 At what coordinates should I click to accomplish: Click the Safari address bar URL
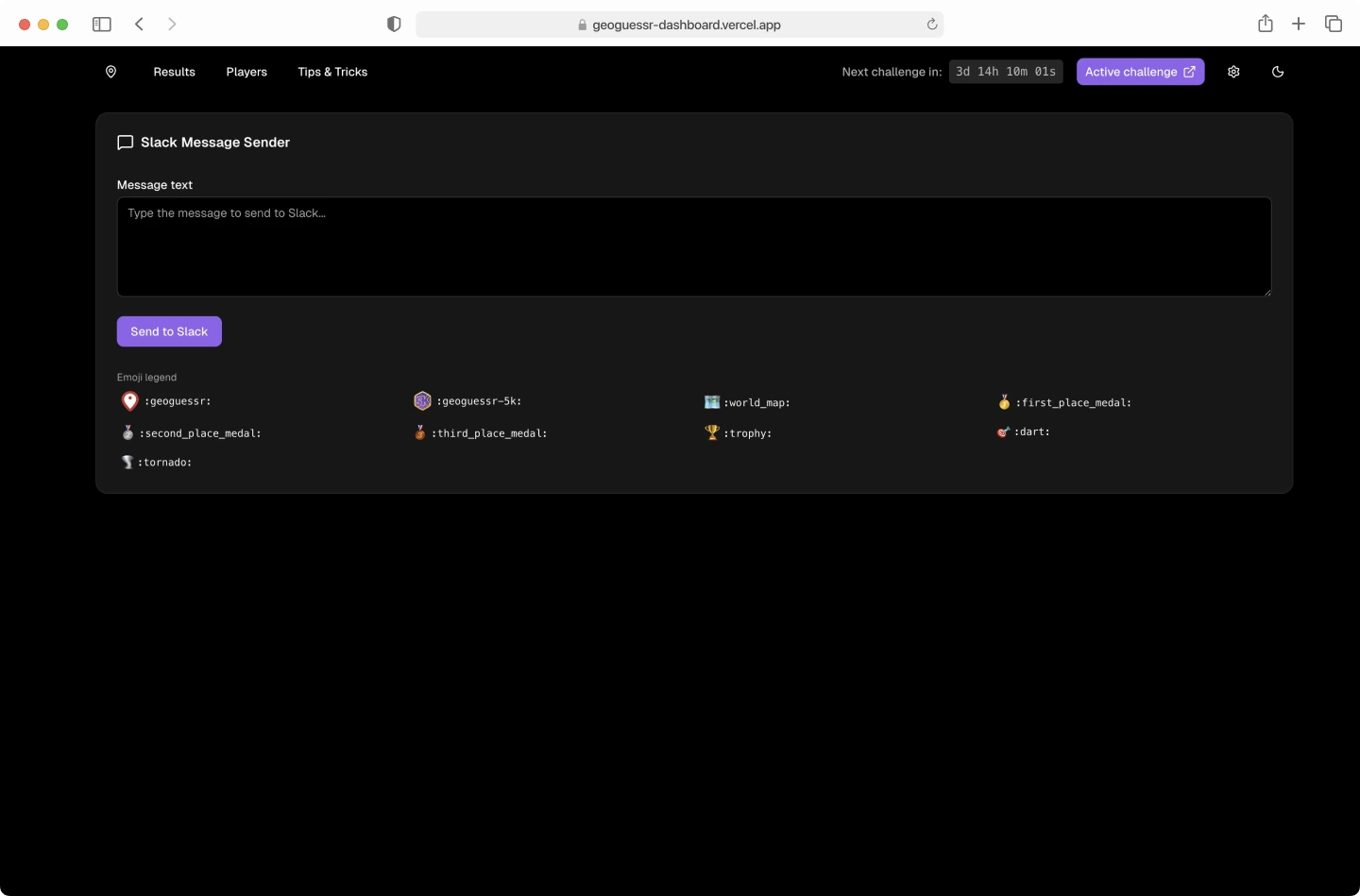click(x=687, y=25)
